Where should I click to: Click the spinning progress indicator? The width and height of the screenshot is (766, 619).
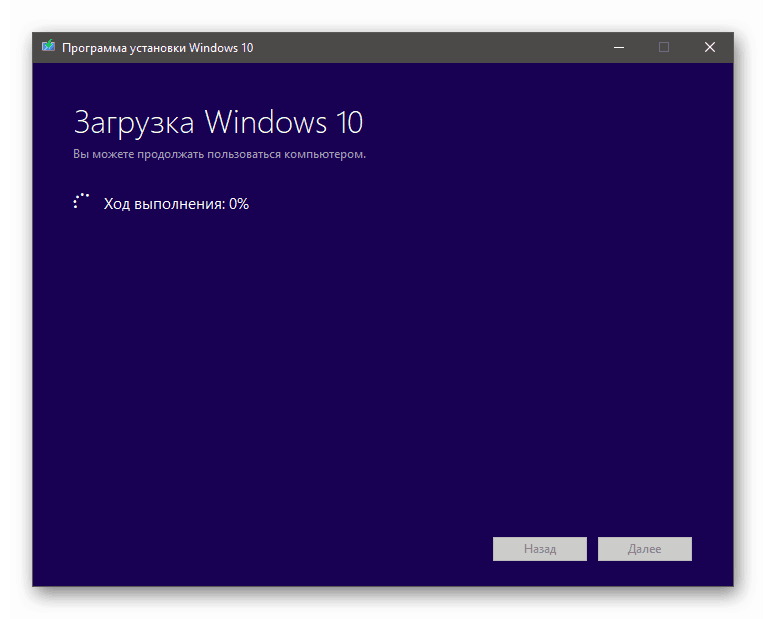[81, 202]
